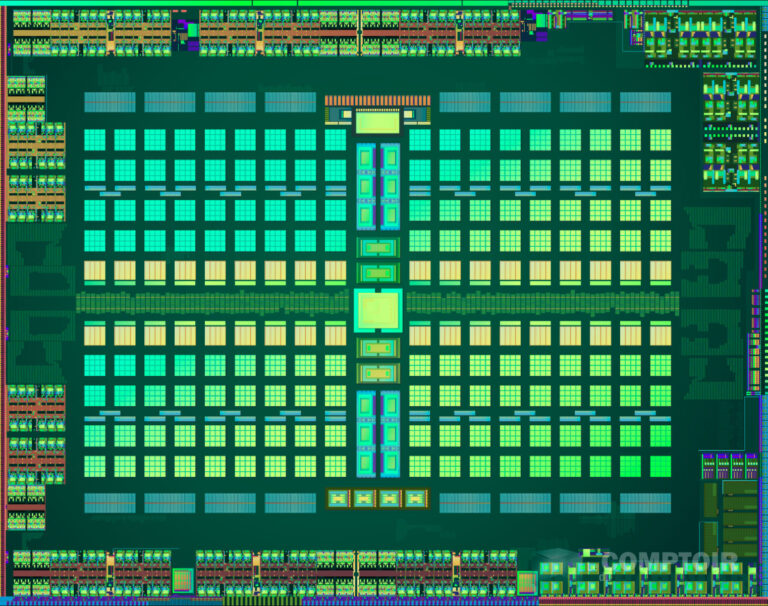Select the right half of the central horizontal band
768x606 pixels.
tap(541, 303)
